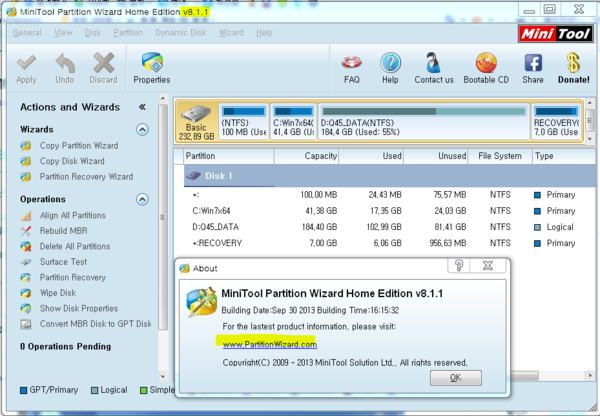Image resolution: width=600 pixels, height=416 pixels.
Task: Select the Basic 232.89 GB disk icon
Action: click(196, 122)
